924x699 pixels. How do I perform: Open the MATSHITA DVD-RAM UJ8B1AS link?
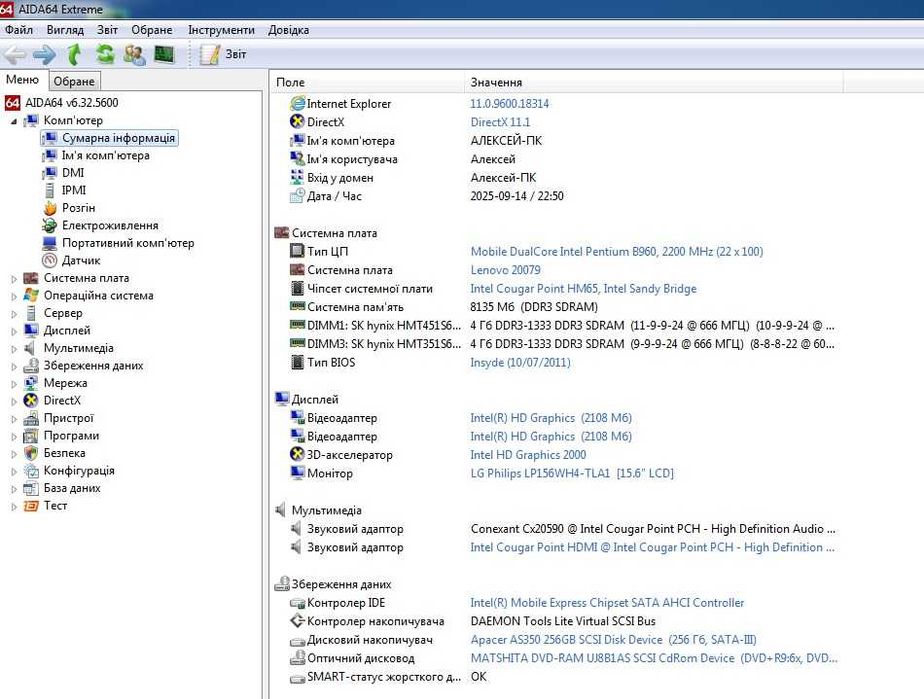tap(654, 658)
